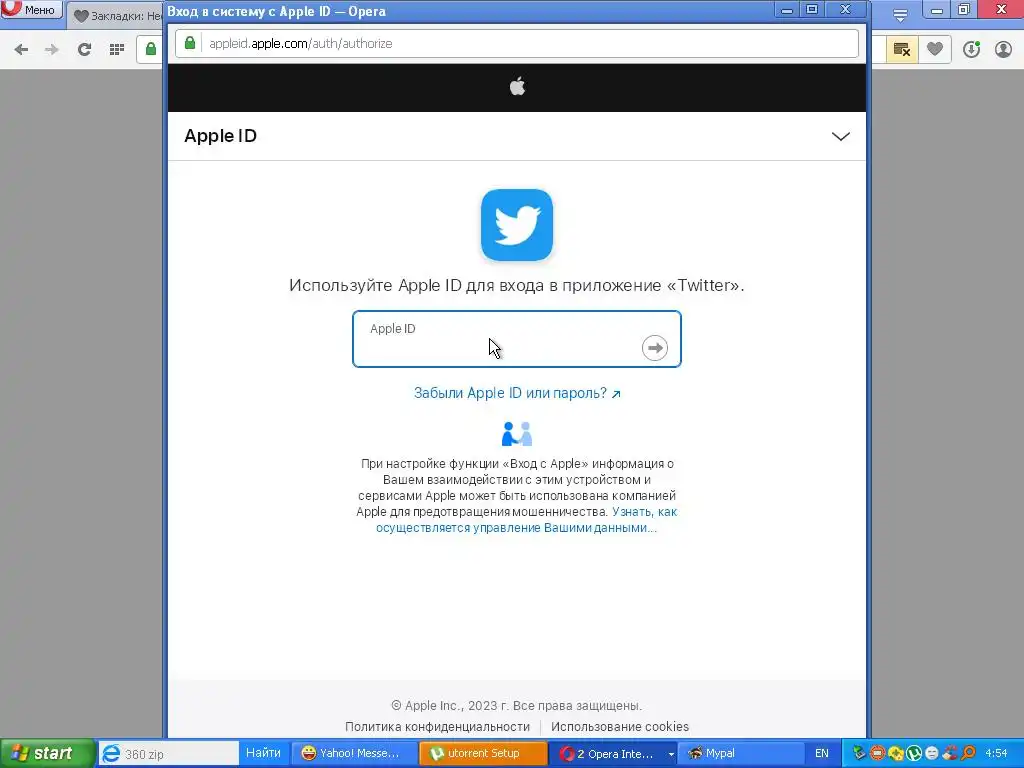Click the Найти taskbar search button

pyautogui.click(x=263, y=753)
